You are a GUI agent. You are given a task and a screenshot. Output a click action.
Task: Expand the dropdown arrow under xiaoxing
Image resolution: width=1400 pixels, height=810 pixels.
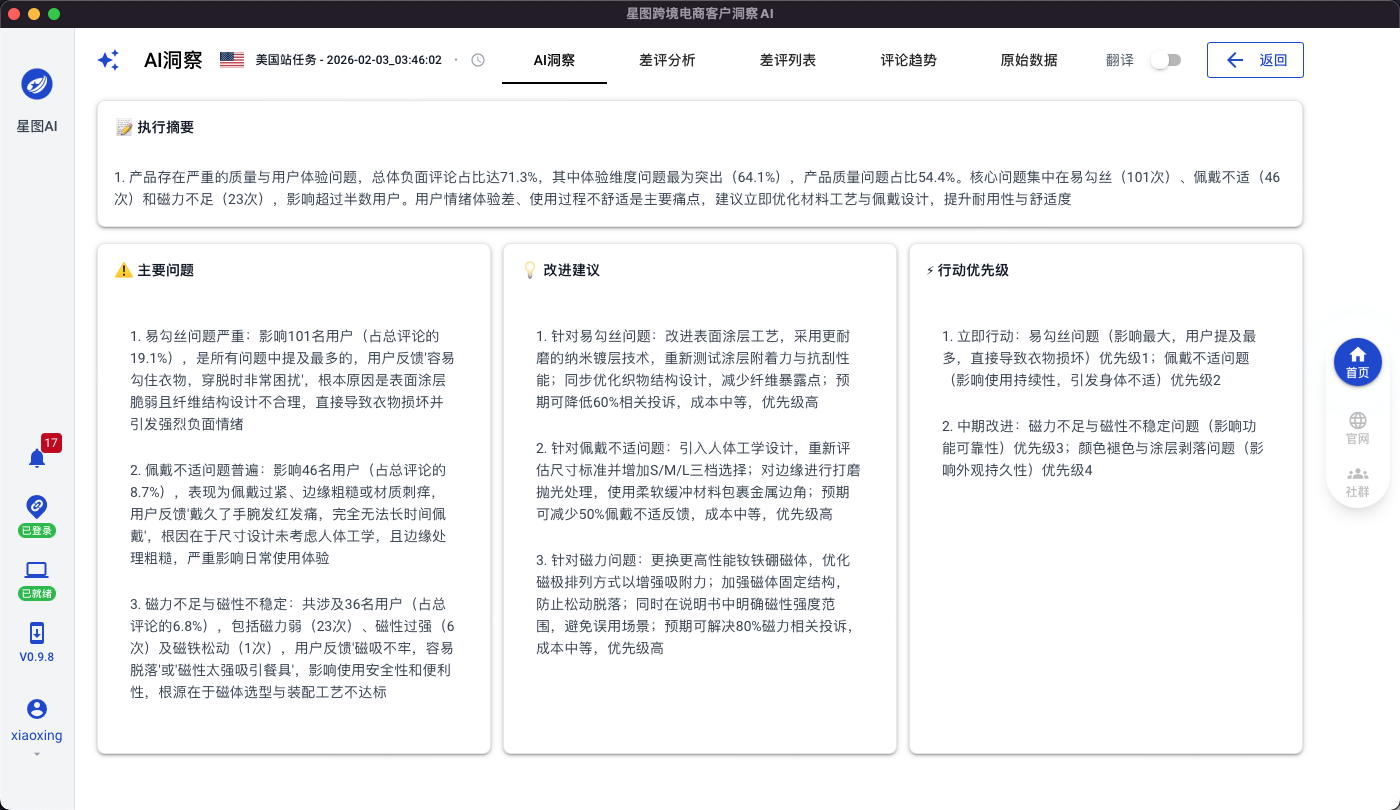pos(37,754)
